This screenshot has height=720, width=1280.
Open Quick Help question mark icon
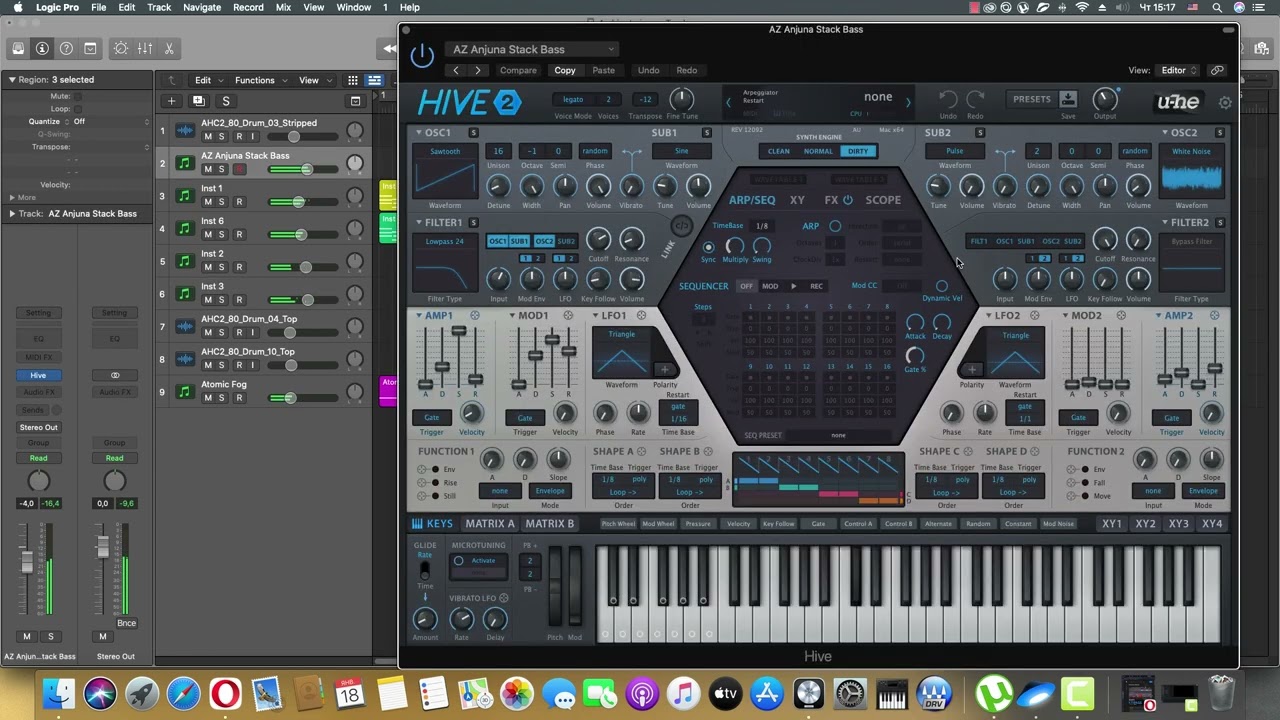tap(66, 48)
